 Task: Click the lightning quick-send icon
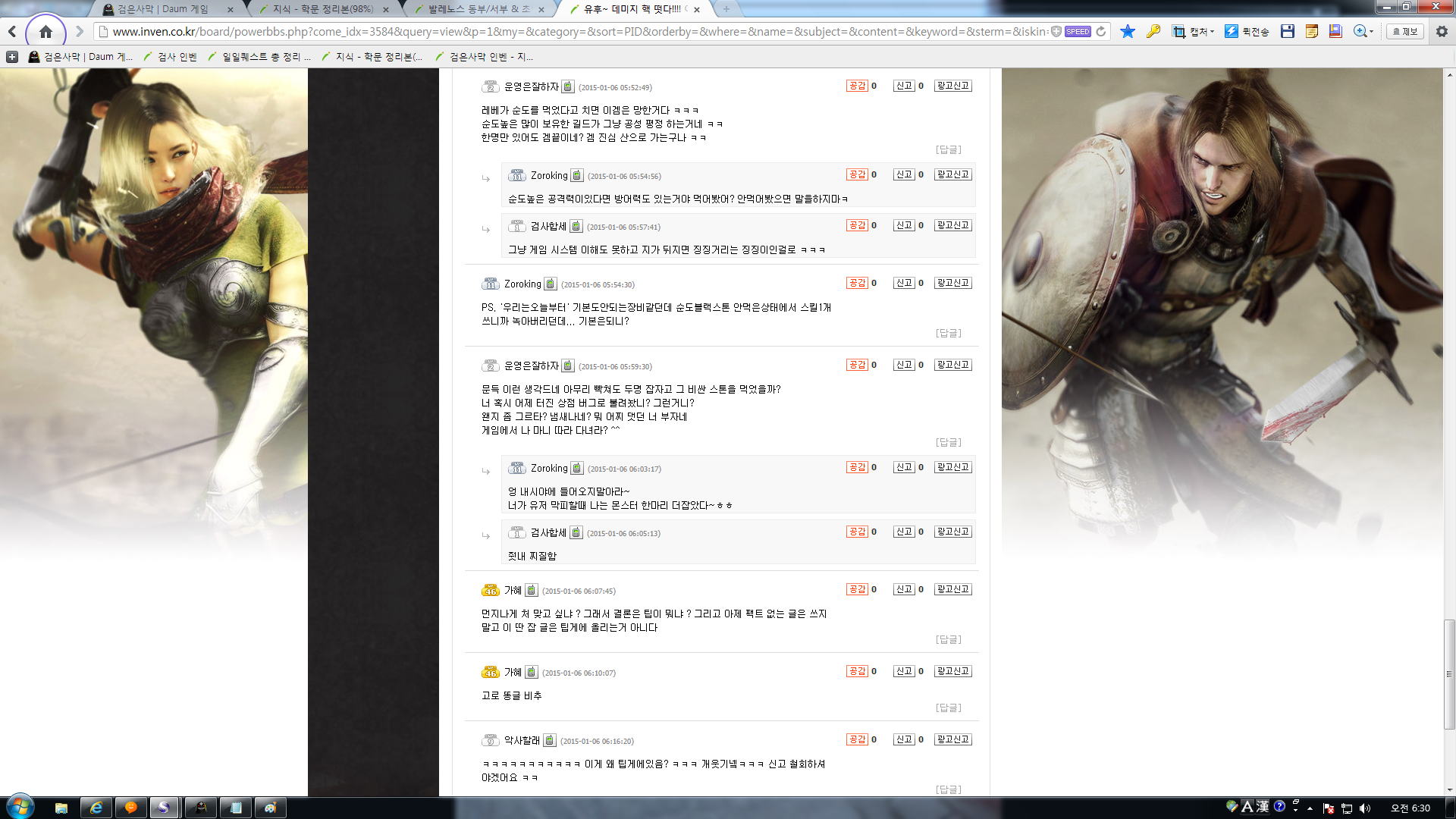tap(1232, 32)
